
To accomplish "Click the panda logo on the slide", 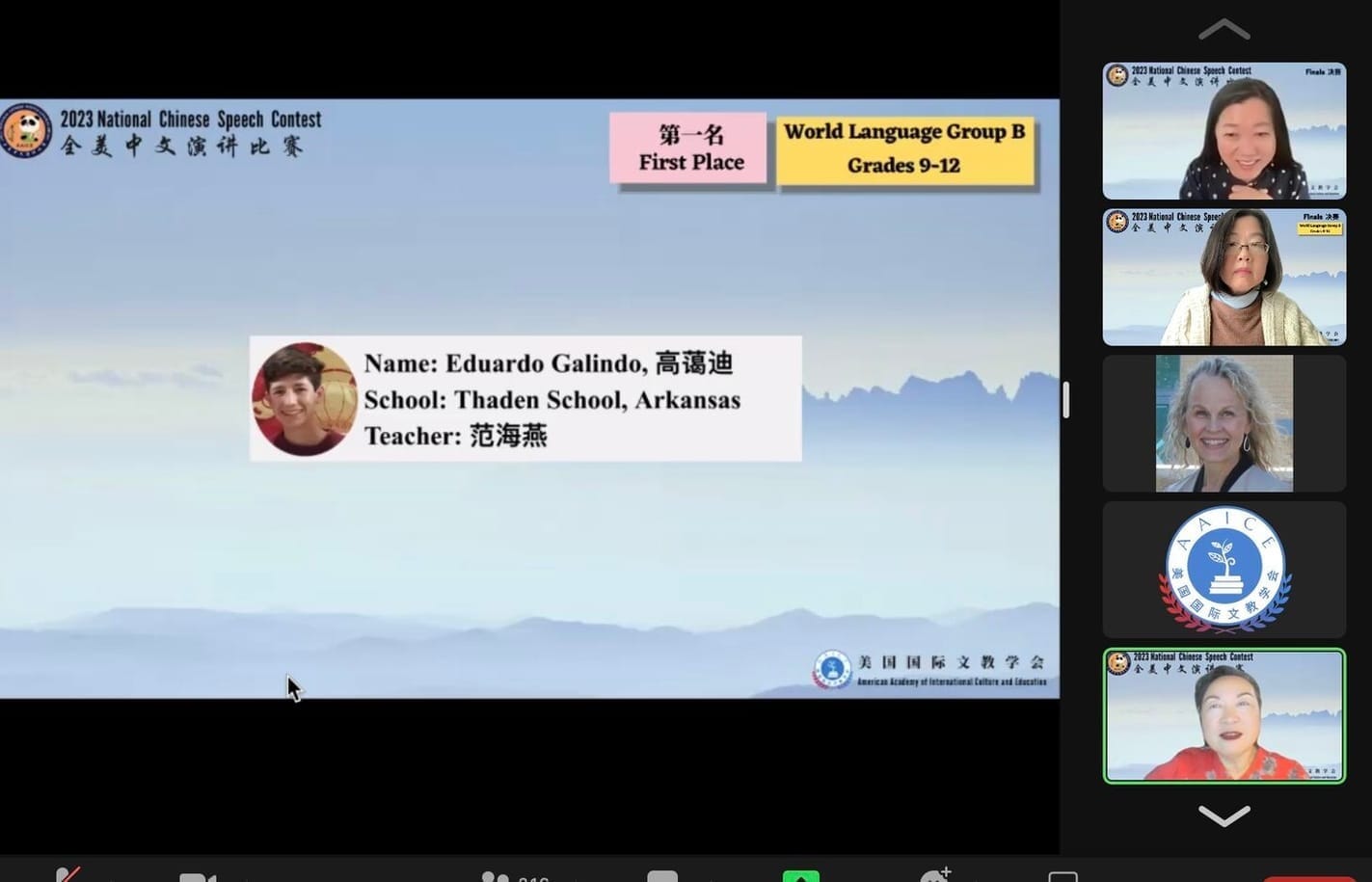I will click(26, 131).
